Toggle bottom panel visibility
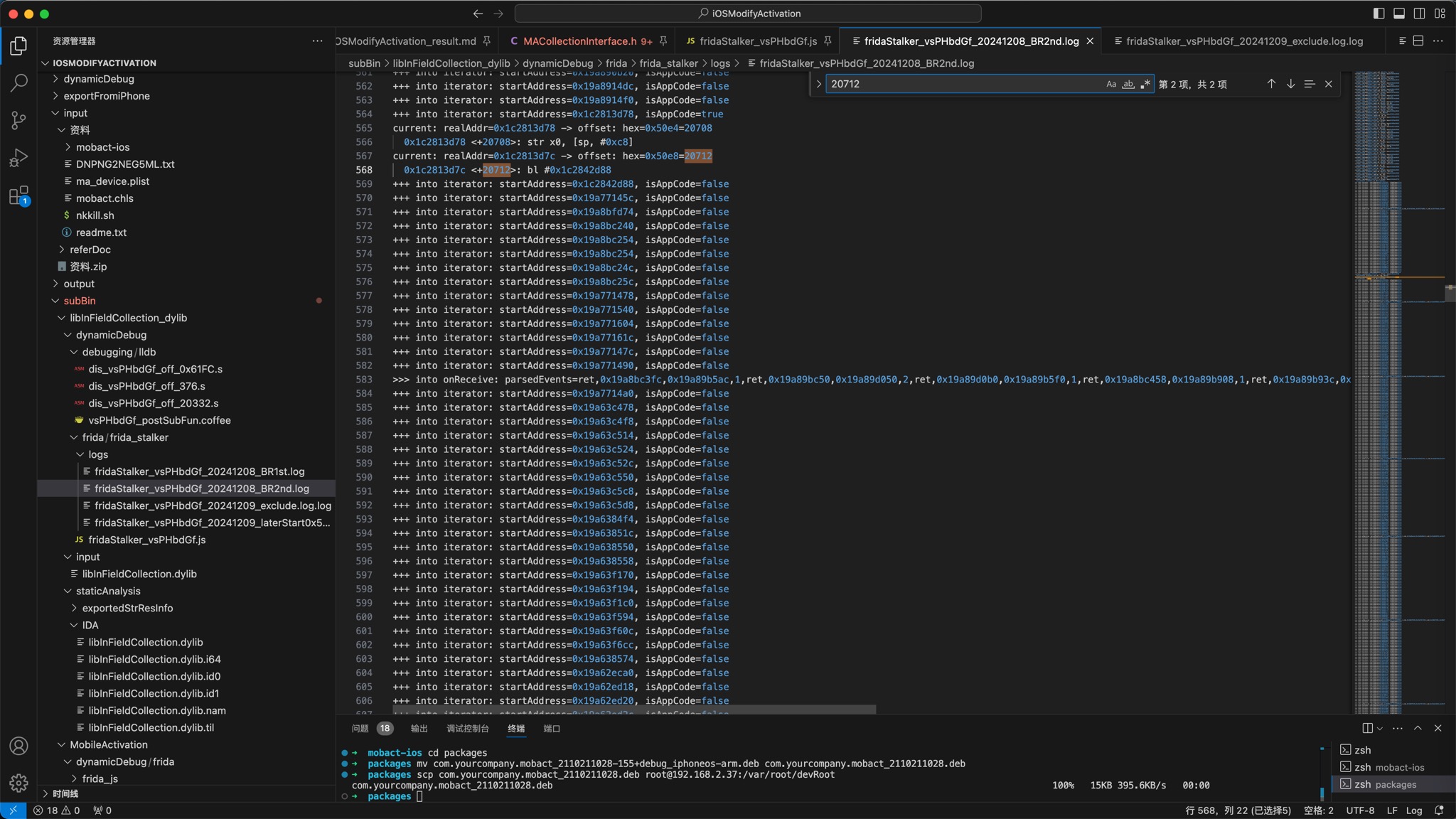1456x819 pixels. pos(1399,14)
